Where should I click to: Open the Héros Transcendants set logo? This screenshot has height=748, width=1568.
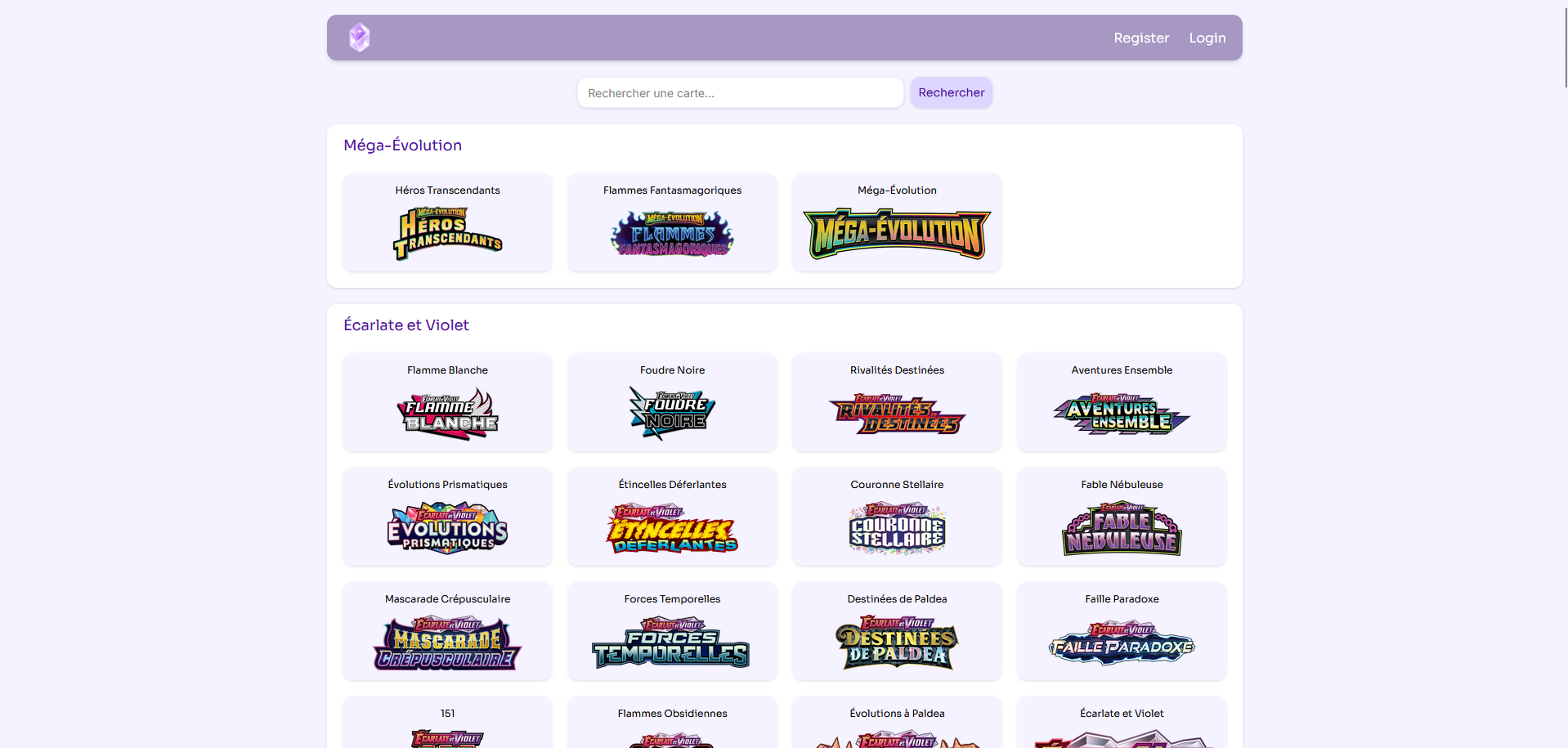coord(448,234)
